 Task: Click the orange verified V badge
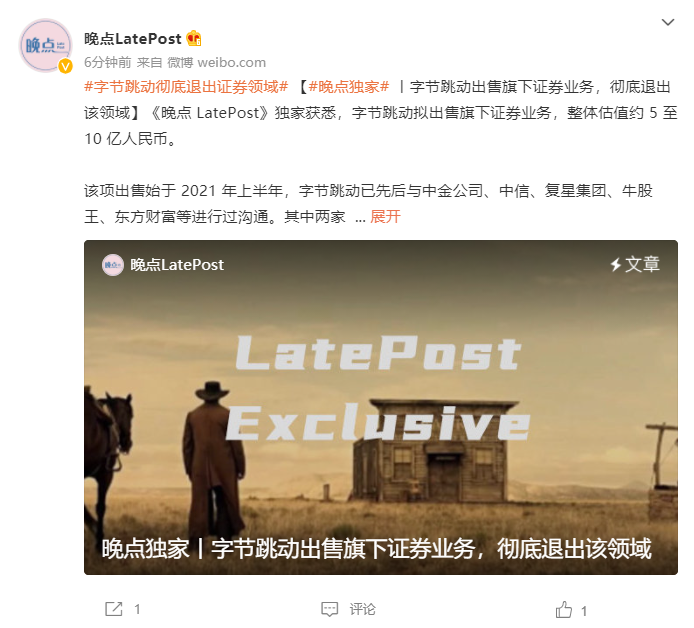[x=66, y=66]
